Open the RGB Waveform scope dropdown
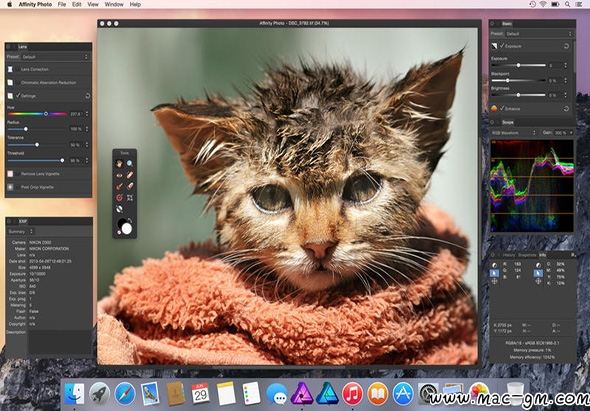Screen dimensions: 590x411 pos(514,132)
